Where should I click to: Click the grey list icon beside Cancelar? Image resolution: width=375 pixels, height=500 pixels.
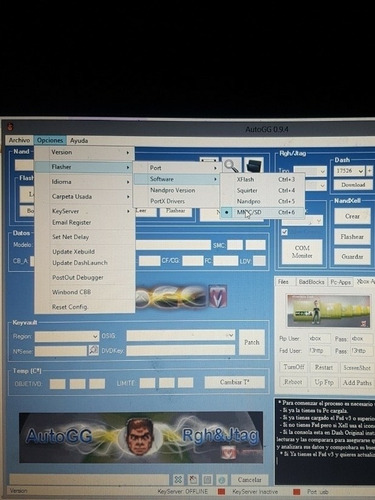coord(207,480)
